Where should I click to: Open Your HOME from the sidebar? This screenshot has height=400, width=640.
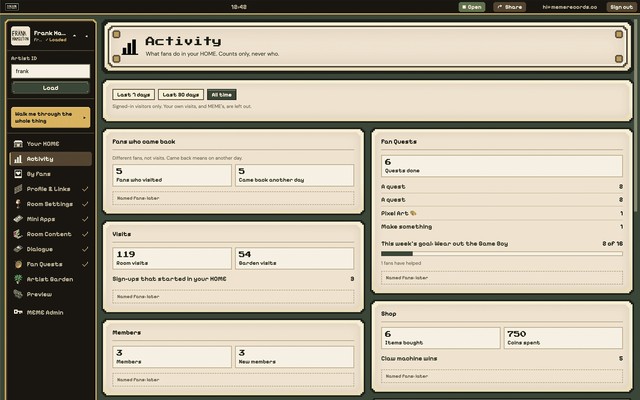coord(50,144)
